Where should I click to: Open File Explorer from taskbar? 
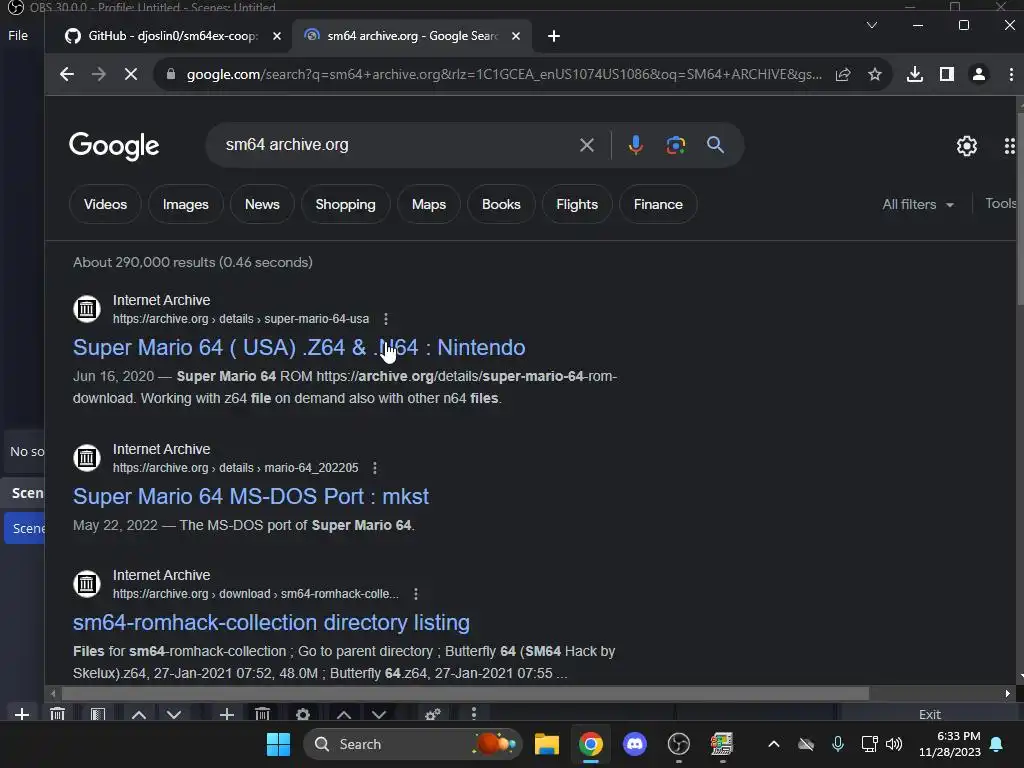[x=547, y=744]
